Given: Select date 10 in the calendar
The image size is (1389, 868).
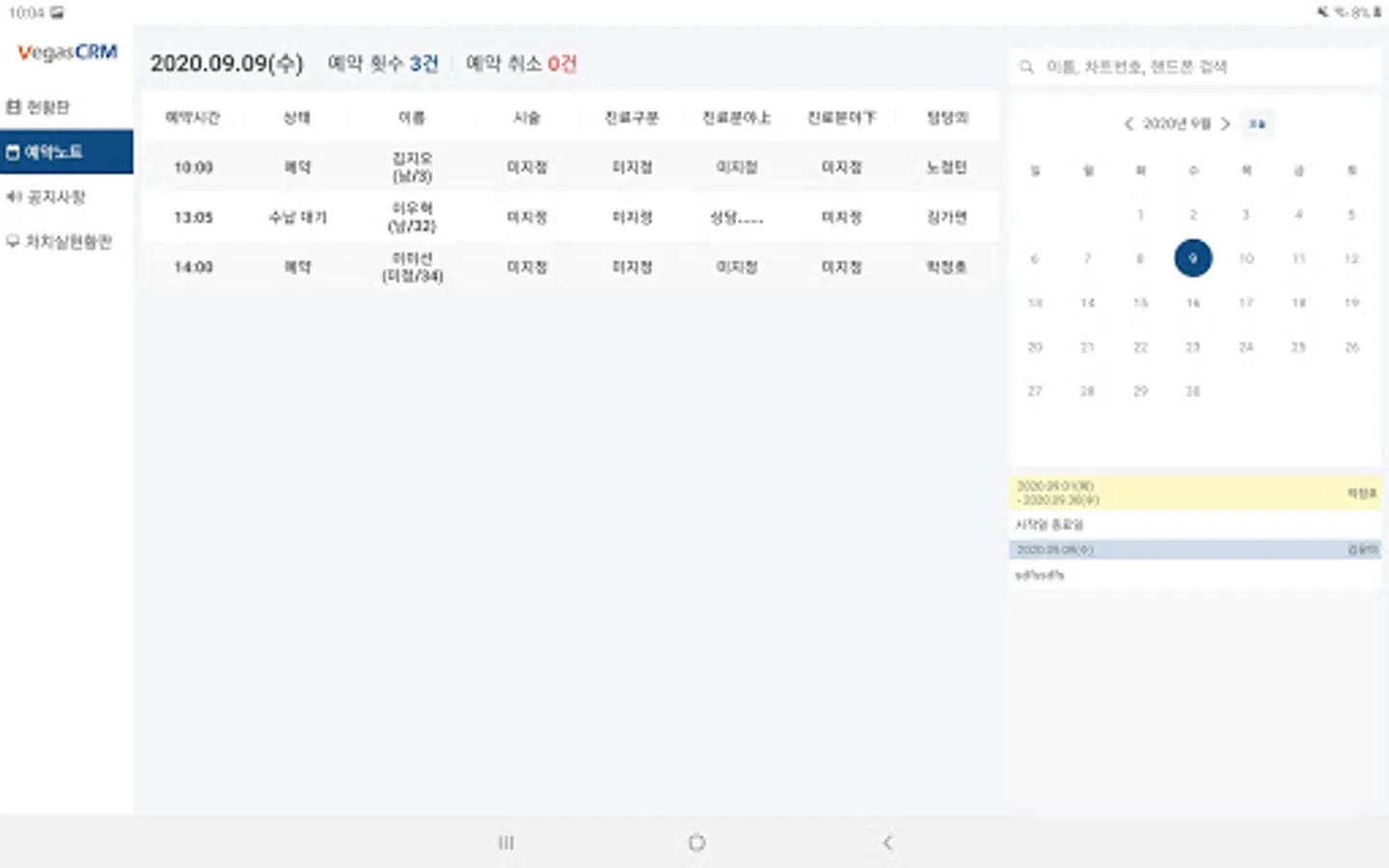Looking at the screenshot, I should tap(1246, 258).
